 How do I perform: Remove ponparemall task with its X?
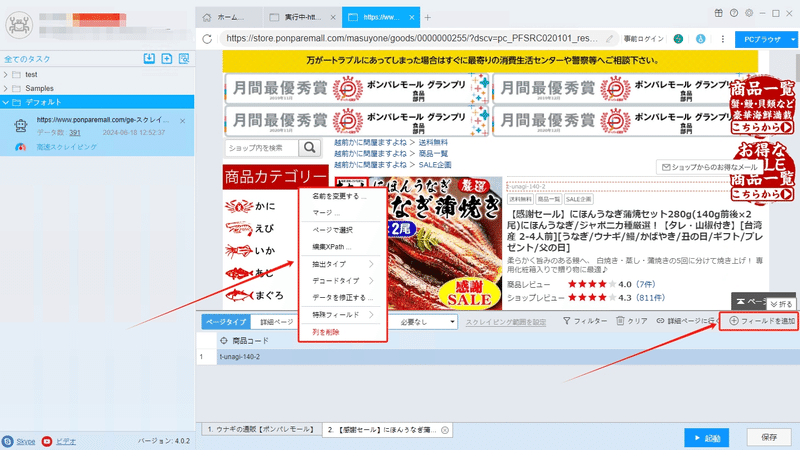click(183, 121)
